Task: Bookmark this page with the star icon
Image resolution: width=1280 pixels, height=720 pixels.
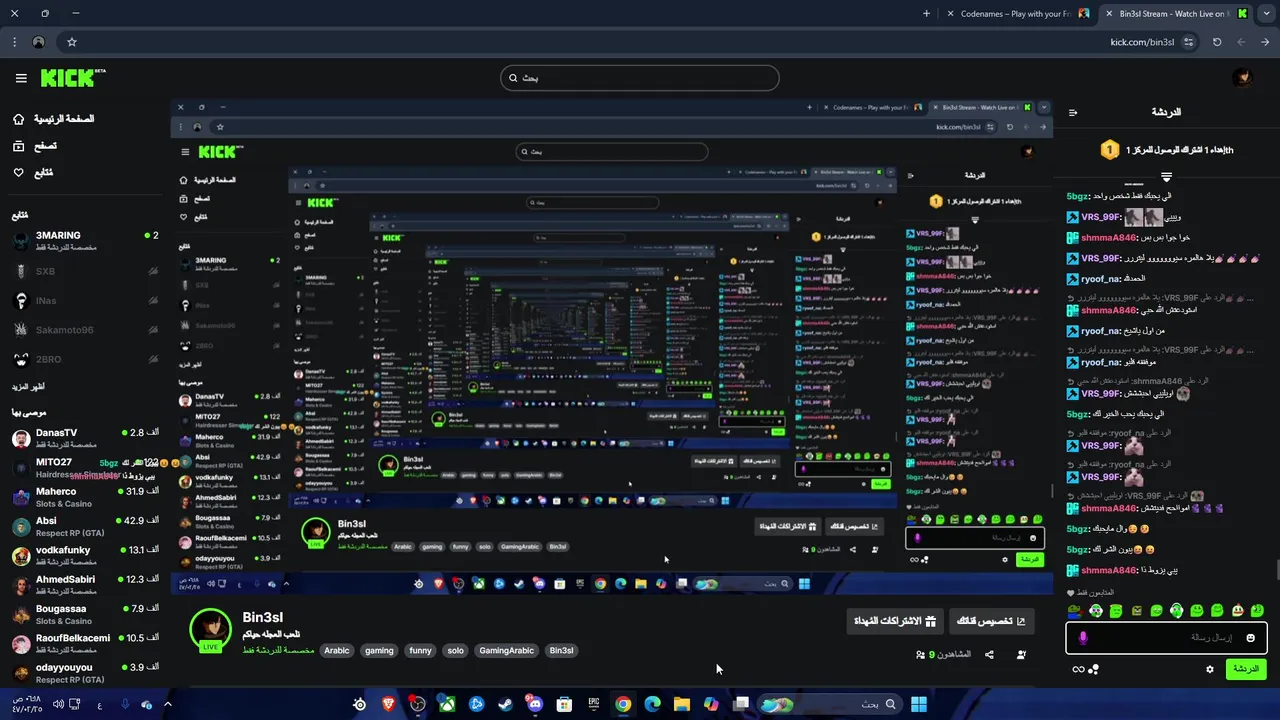Action: (72, 42)
